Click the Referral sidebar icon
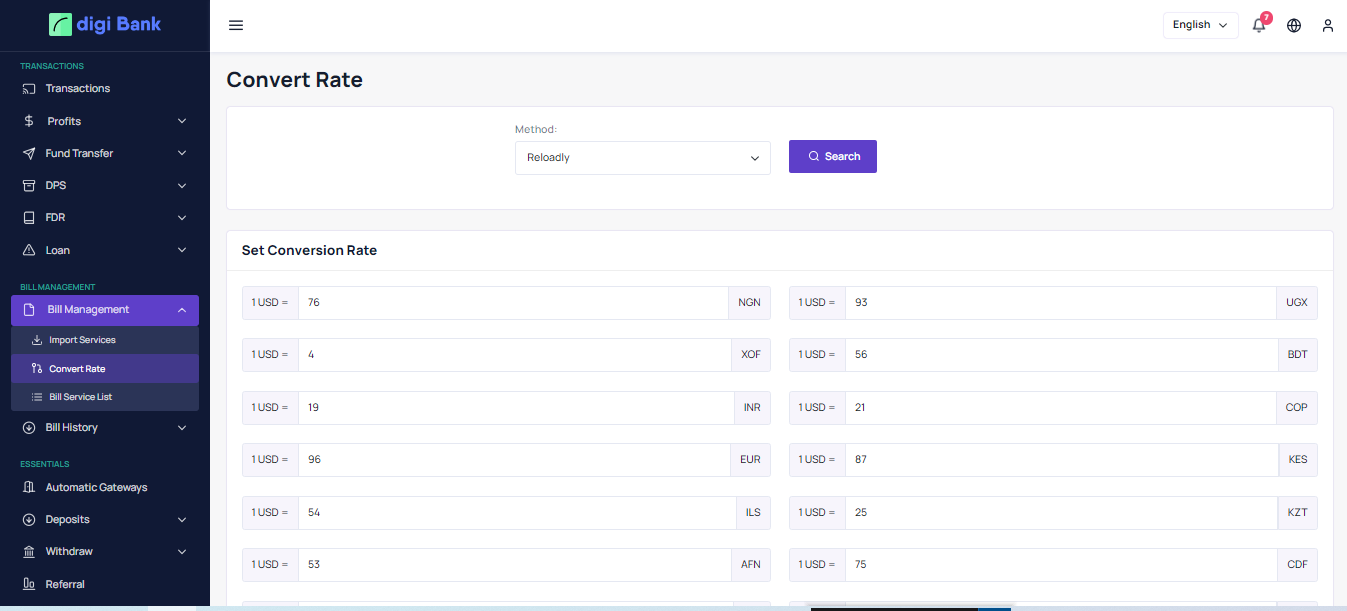 click(29, 584)
